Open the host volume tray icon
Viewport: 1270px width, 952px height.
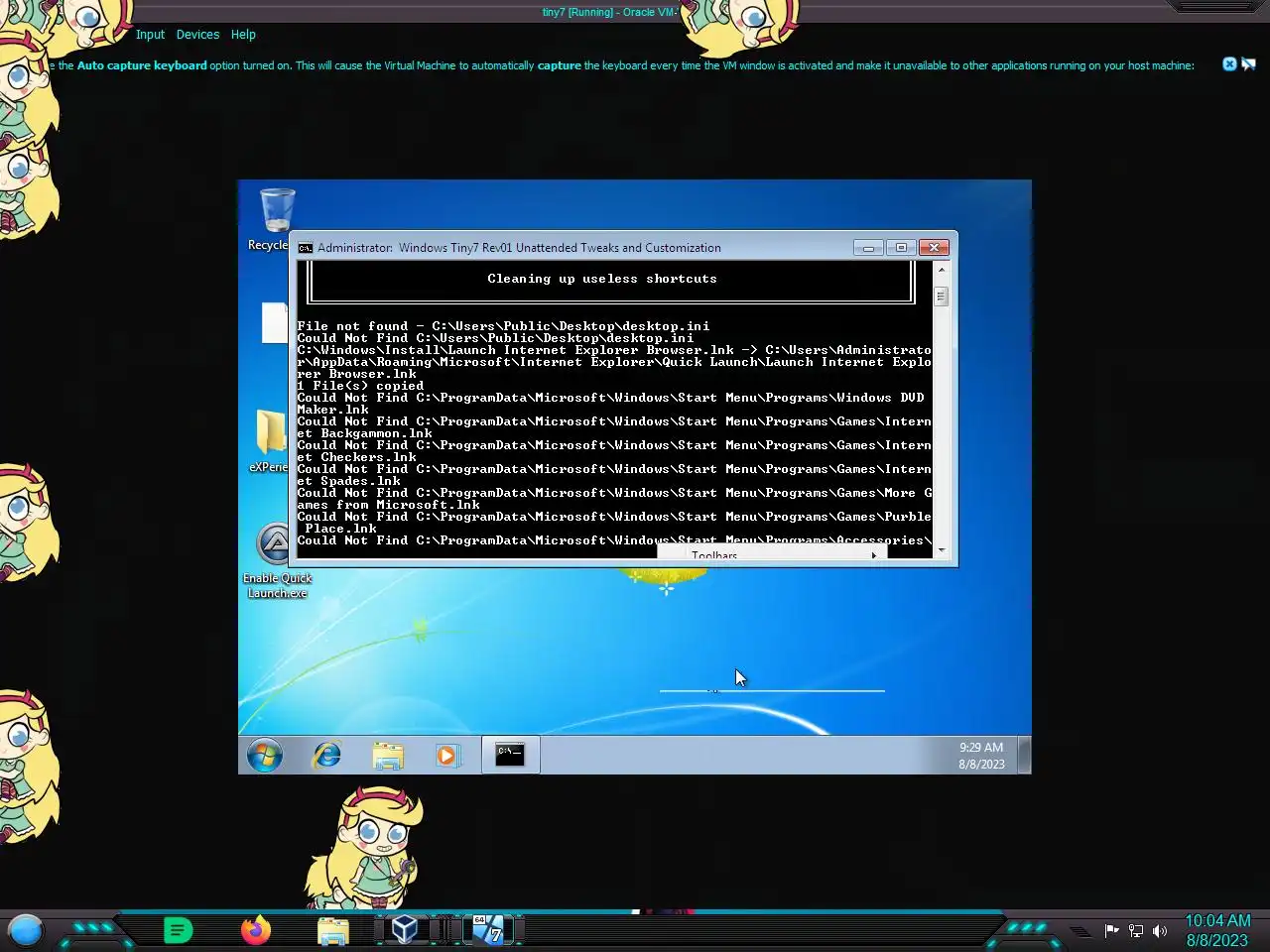pyautogui.click(x=1160, y=930)
